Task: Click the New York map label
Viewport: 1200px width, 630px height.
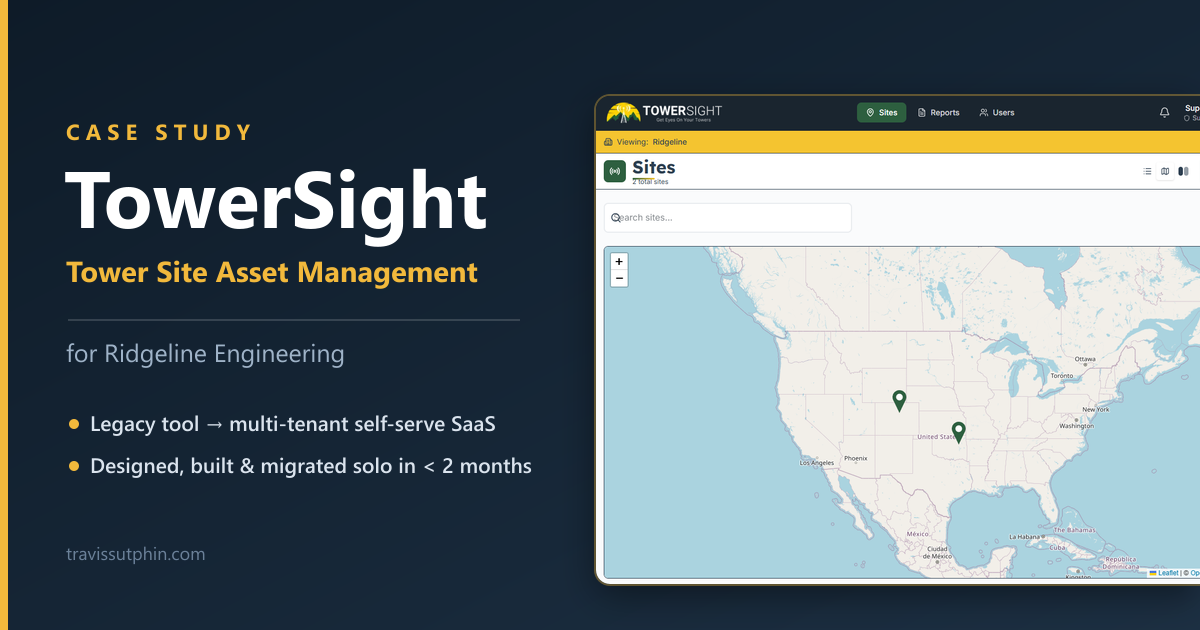Action: (1096, 409)
